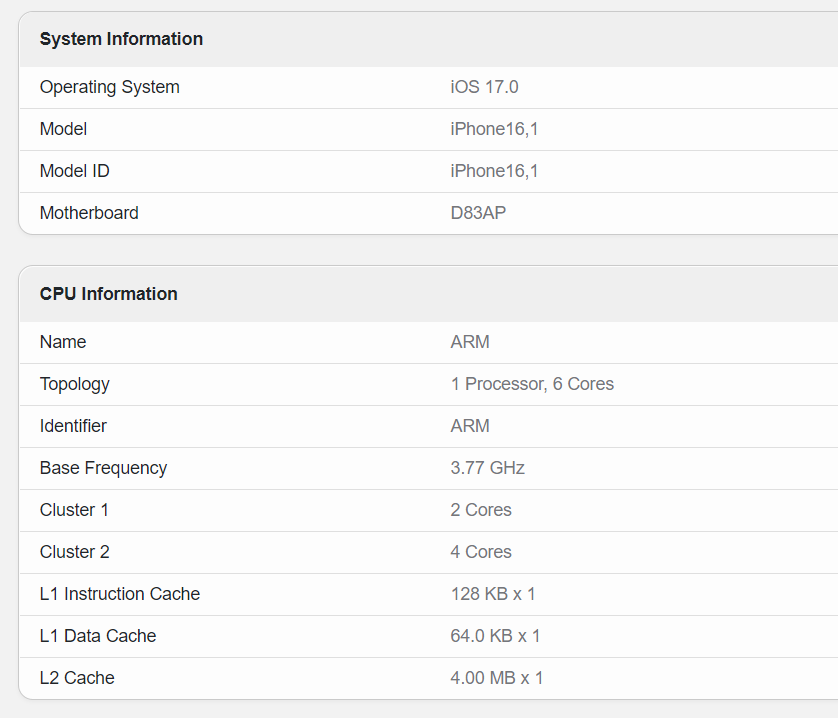Click the 1 Processor, 6 Cores value
This screenshot has width=838, height=718.
coord(532,384)
